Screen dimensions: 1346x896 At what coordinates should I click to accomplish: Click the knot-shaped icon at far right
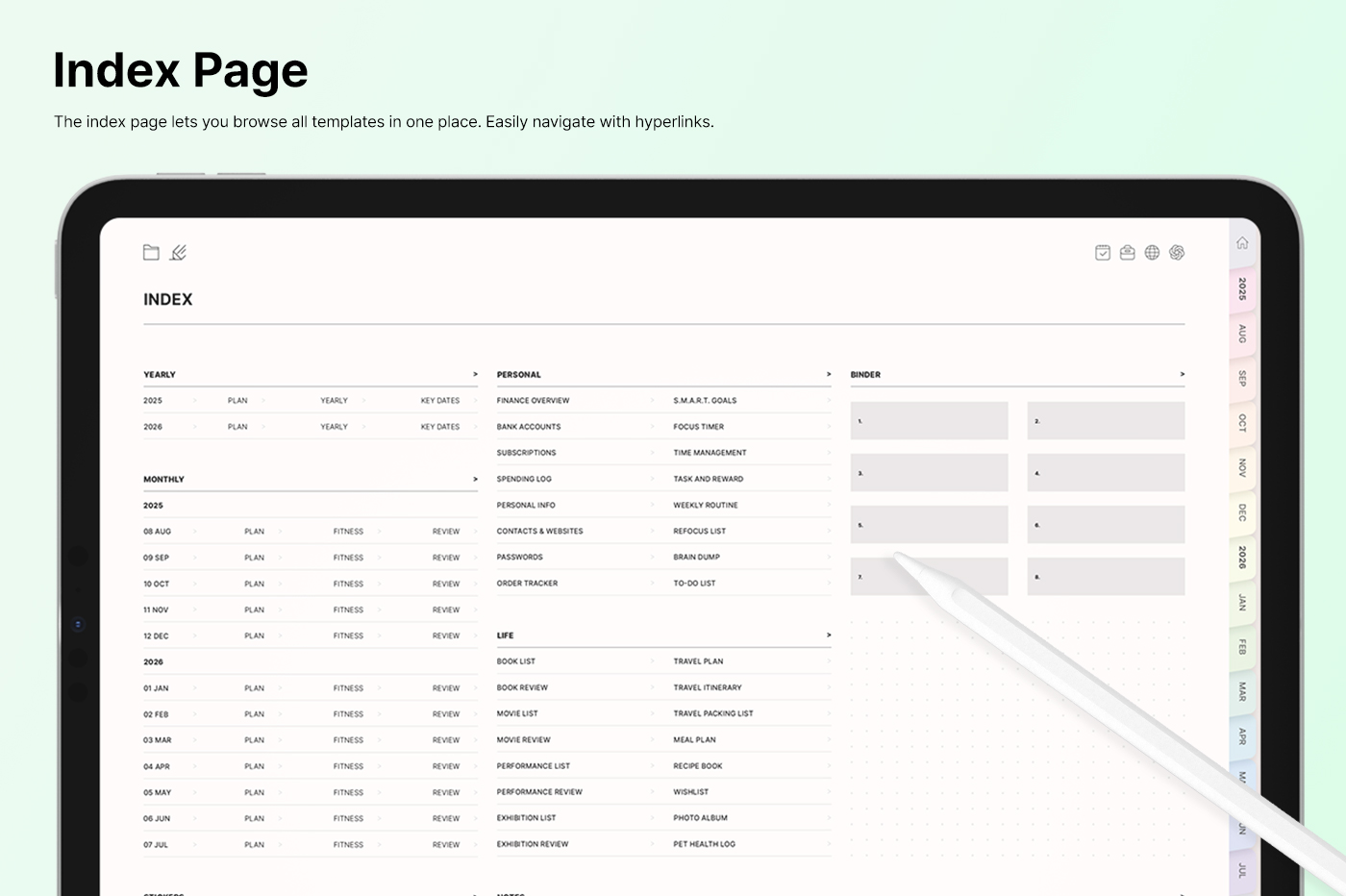click(1177, 253)
